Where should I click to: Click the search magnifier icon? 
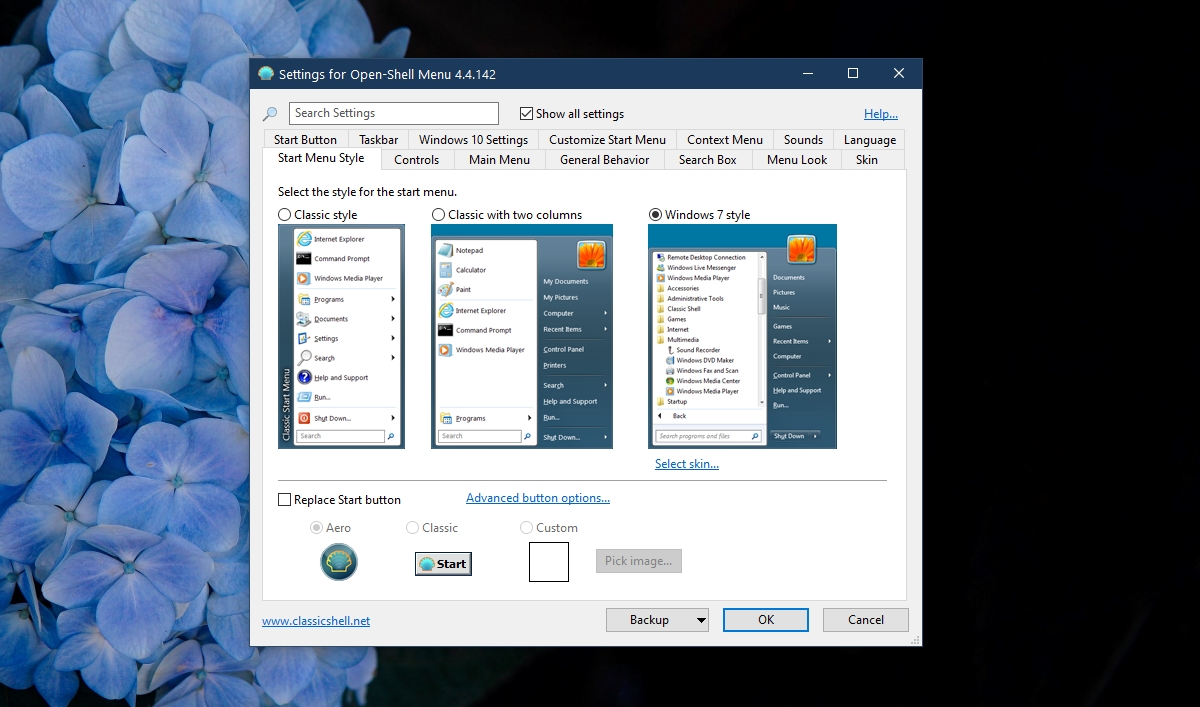pos(270,113)
